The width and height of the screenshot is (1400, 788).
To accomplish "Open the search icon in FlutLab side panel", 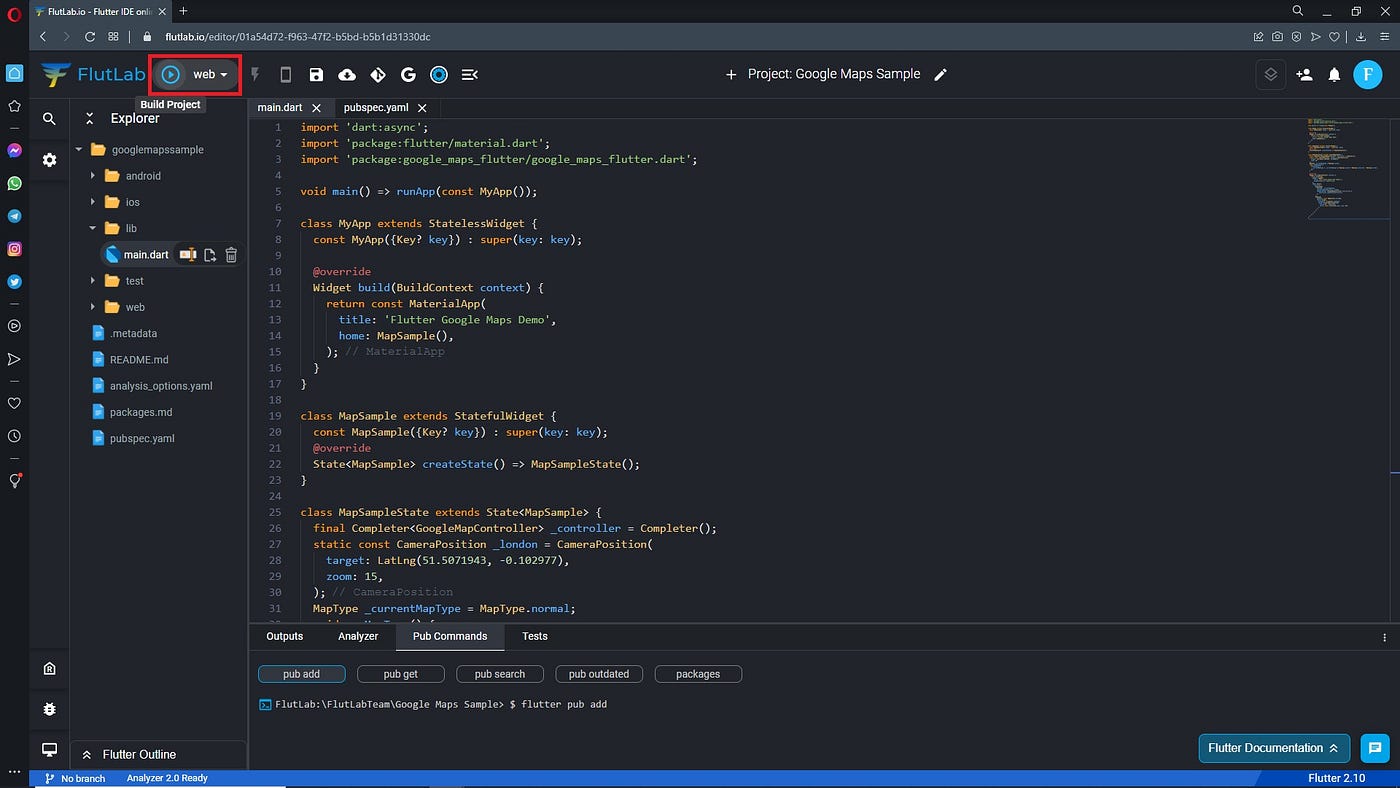I will [x=49, y=119].
